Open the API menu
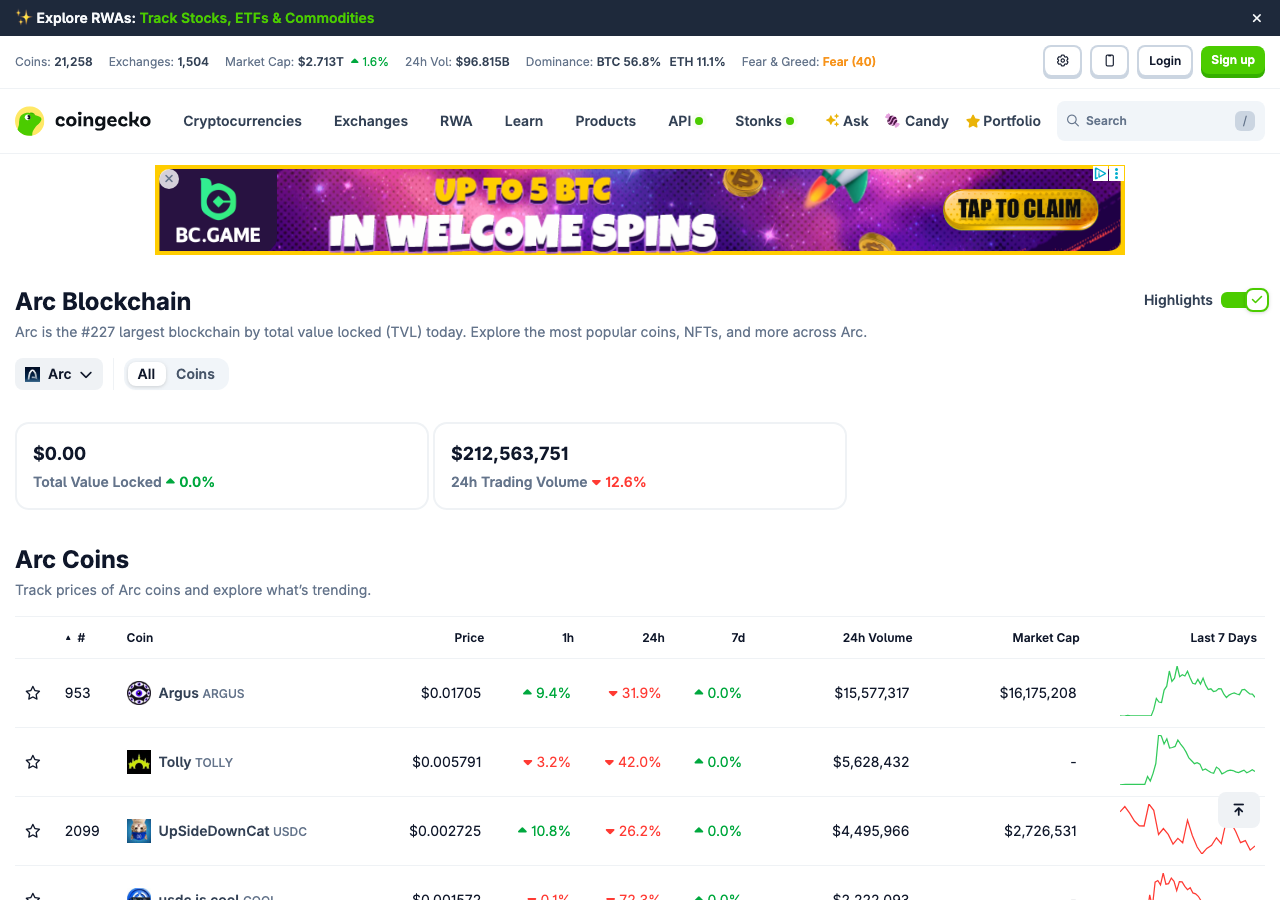This screenshot has width=1280, height=900. (685, 121)
